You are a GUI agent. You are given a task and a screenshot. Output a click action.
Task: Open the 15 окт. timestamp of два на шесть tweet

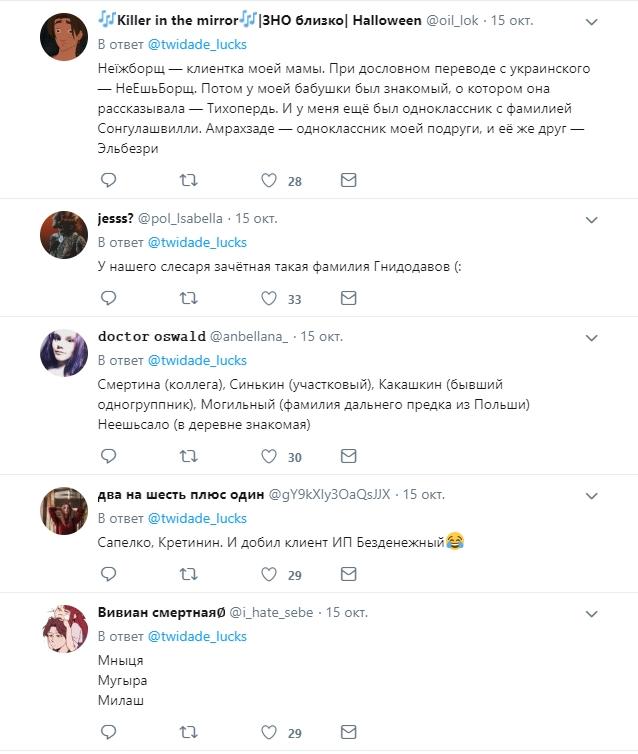click(x=423, y=494)
